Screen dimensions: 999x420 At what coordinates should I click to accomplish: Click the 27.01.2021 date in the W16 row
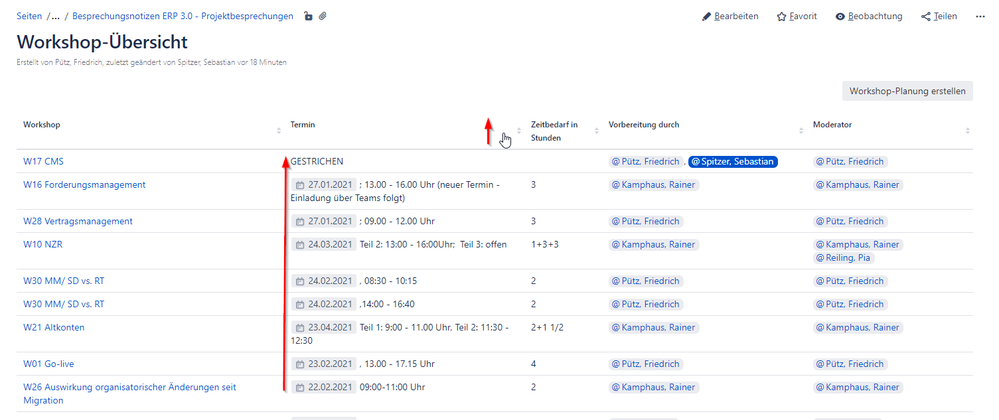pyautogui.click(x=324, y=185)
